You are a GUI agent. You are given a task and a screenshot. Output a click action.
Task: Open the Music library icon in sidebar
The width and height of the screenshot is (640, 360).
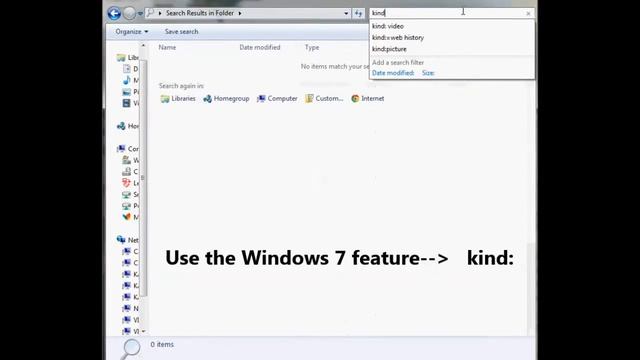click(127, 80)
